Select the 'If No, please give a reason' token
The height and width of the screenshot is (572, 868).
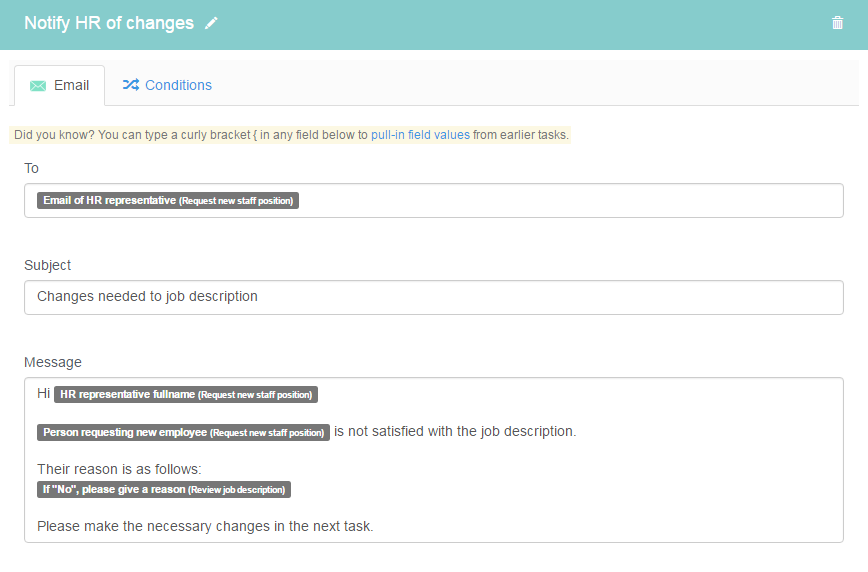164,489
